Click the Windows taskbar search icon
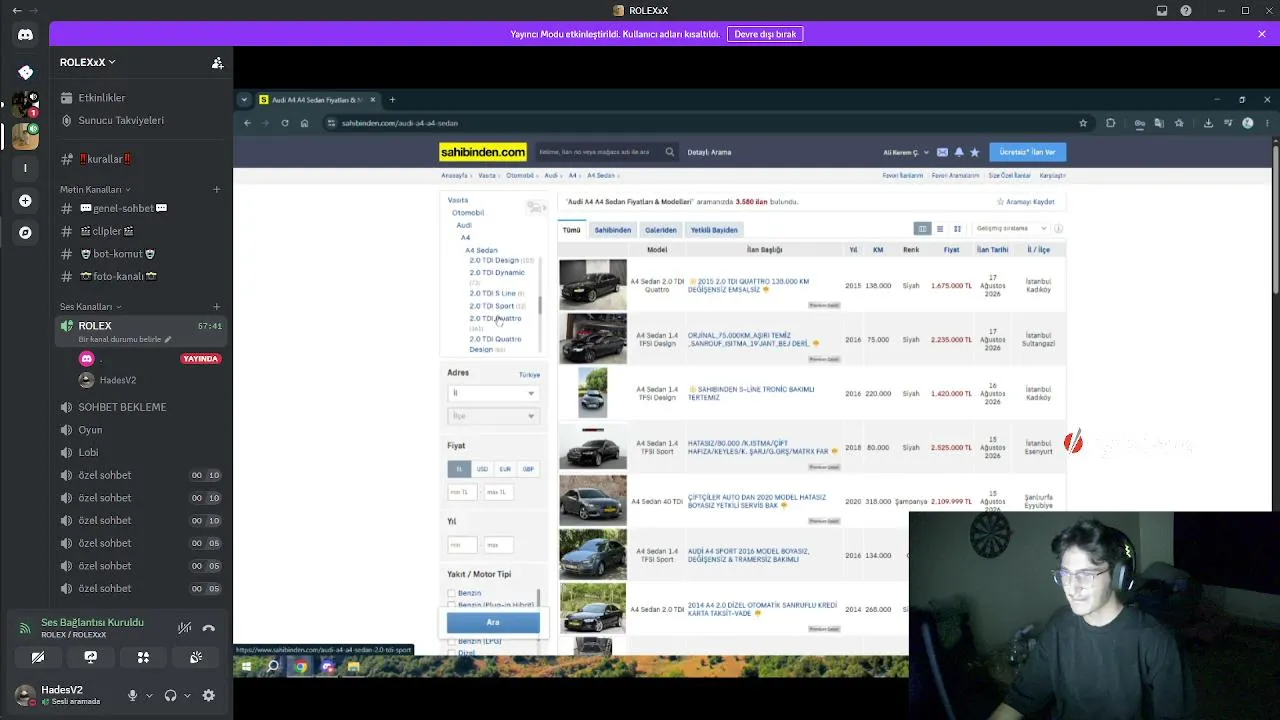The image size is (1280, 720). pyautogui.click(x=273, y=666)
